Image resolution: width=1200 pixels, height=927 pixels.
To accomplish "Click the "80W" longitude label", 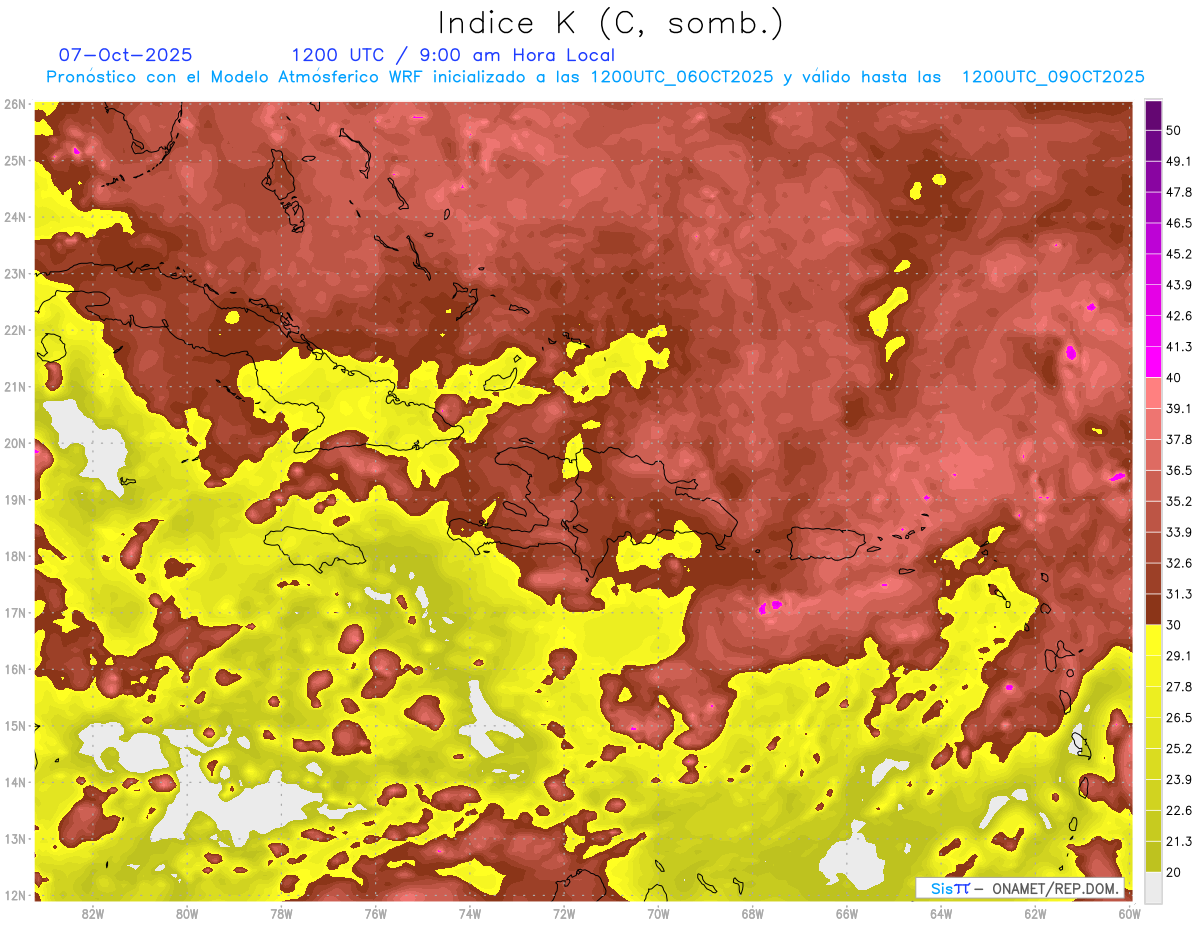I will pyautogui.click(x=187, y=913).
